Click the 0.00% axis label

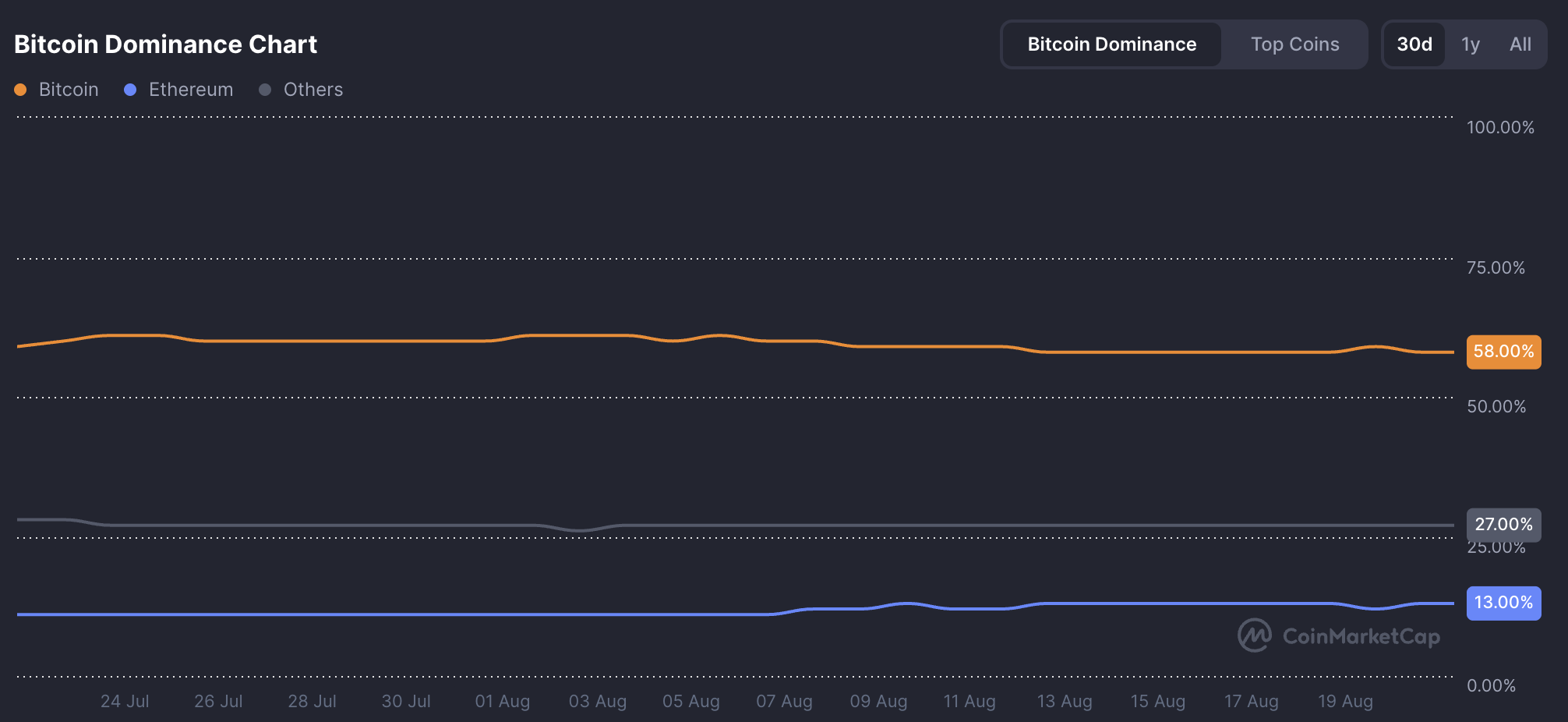[x=1491, y=685]
